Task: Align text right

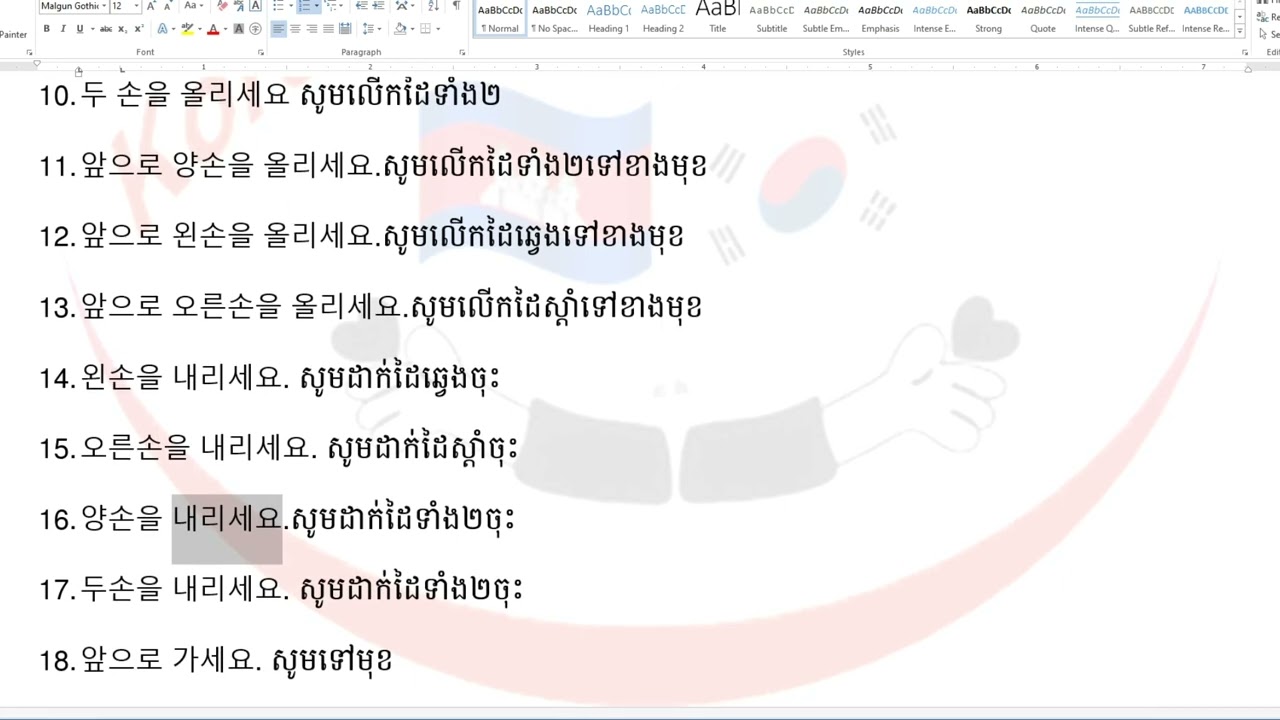Action: [x=312, y=29]
